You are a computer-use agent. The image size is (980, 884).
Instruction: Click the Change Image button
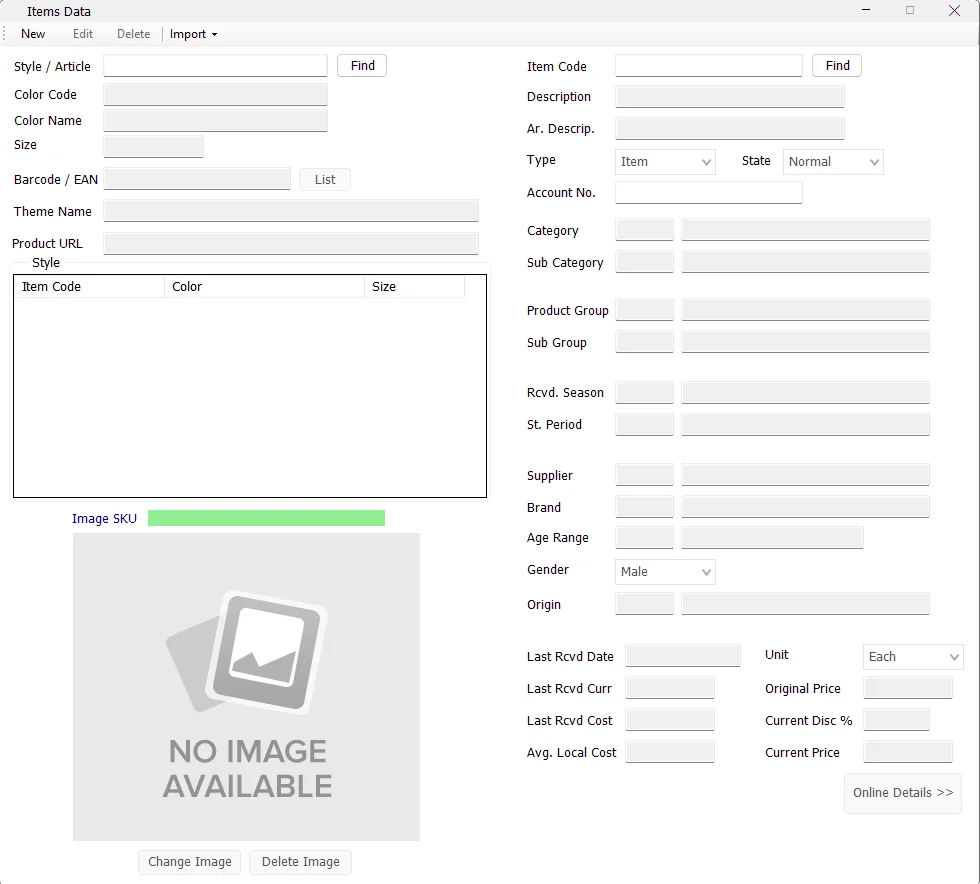click(x=189, y=861)
